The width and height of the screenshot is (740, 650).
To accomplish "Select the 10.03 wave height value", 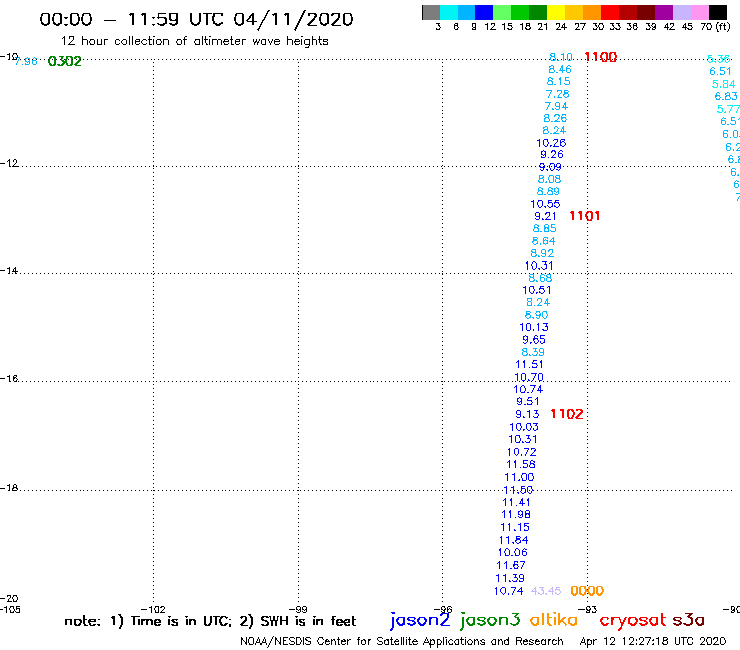I will (x=524, y=427).
